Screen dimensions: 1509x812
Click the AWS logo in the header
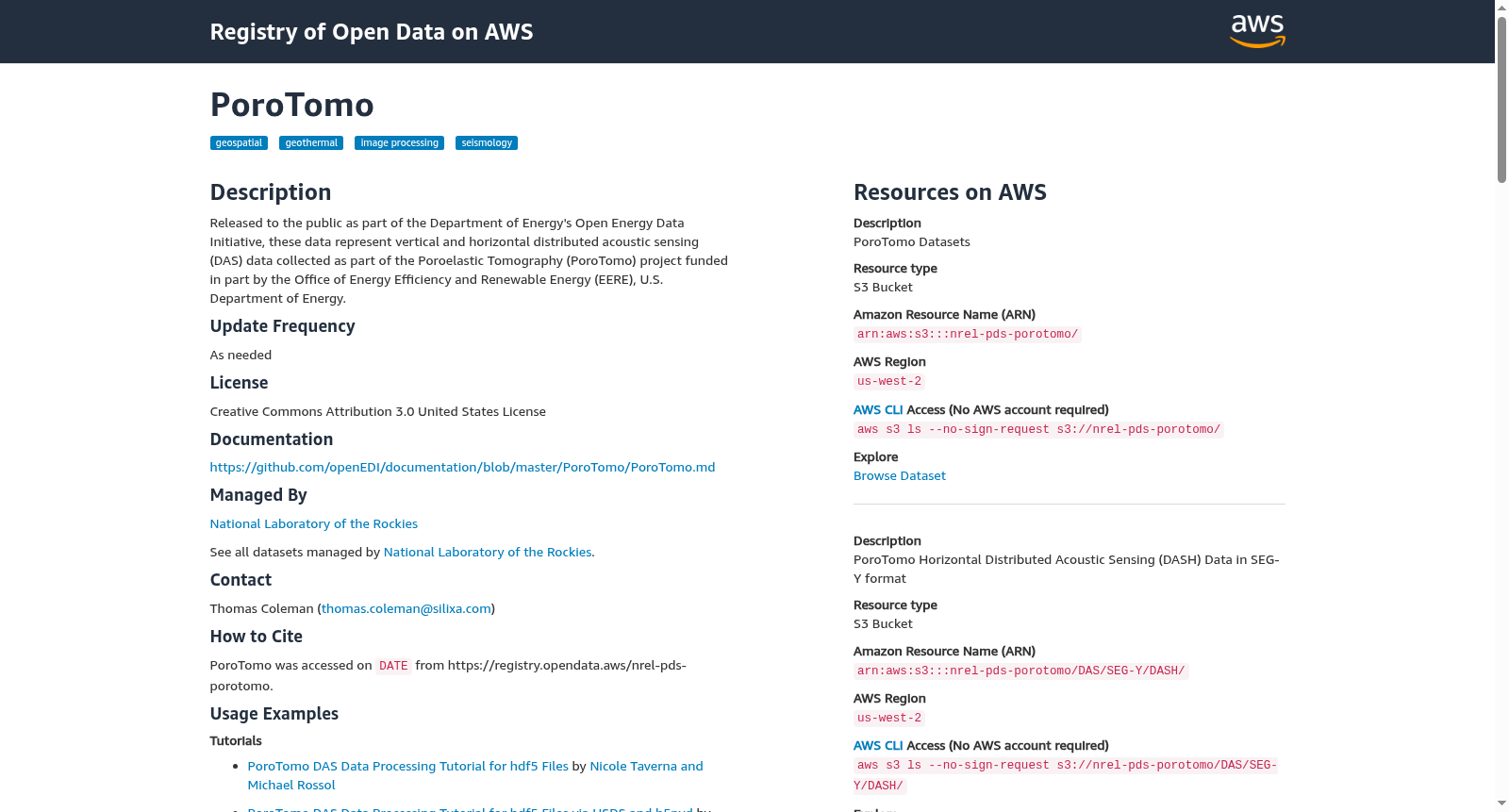1257,31
